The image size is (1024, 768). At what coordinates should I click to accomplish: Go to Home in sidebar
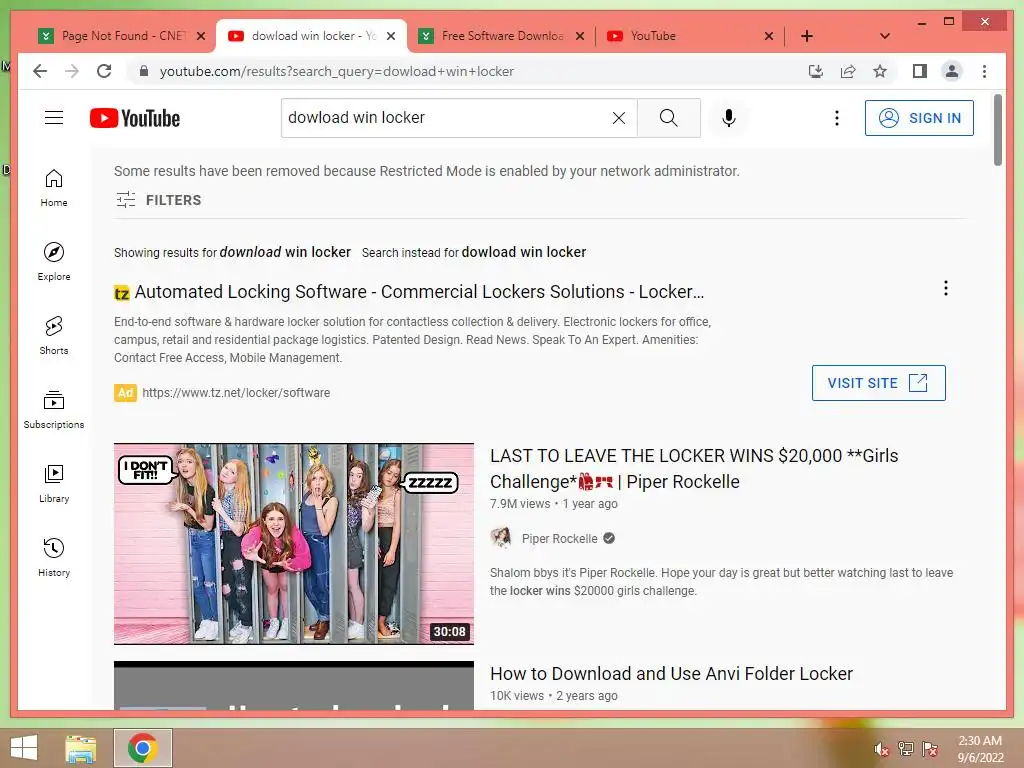pos(54,187)
